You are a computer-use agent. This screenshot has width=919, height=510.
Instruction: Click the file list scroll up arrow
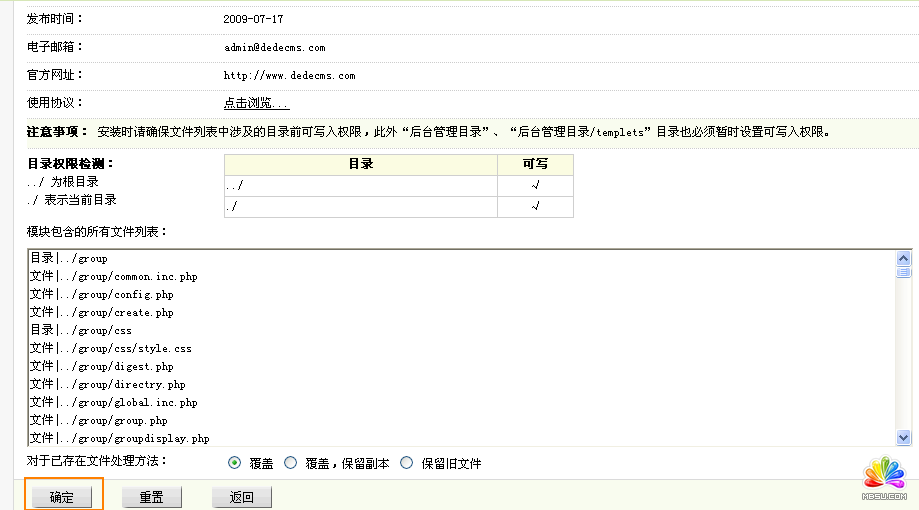pyautogui.click(x=904, y=257)
